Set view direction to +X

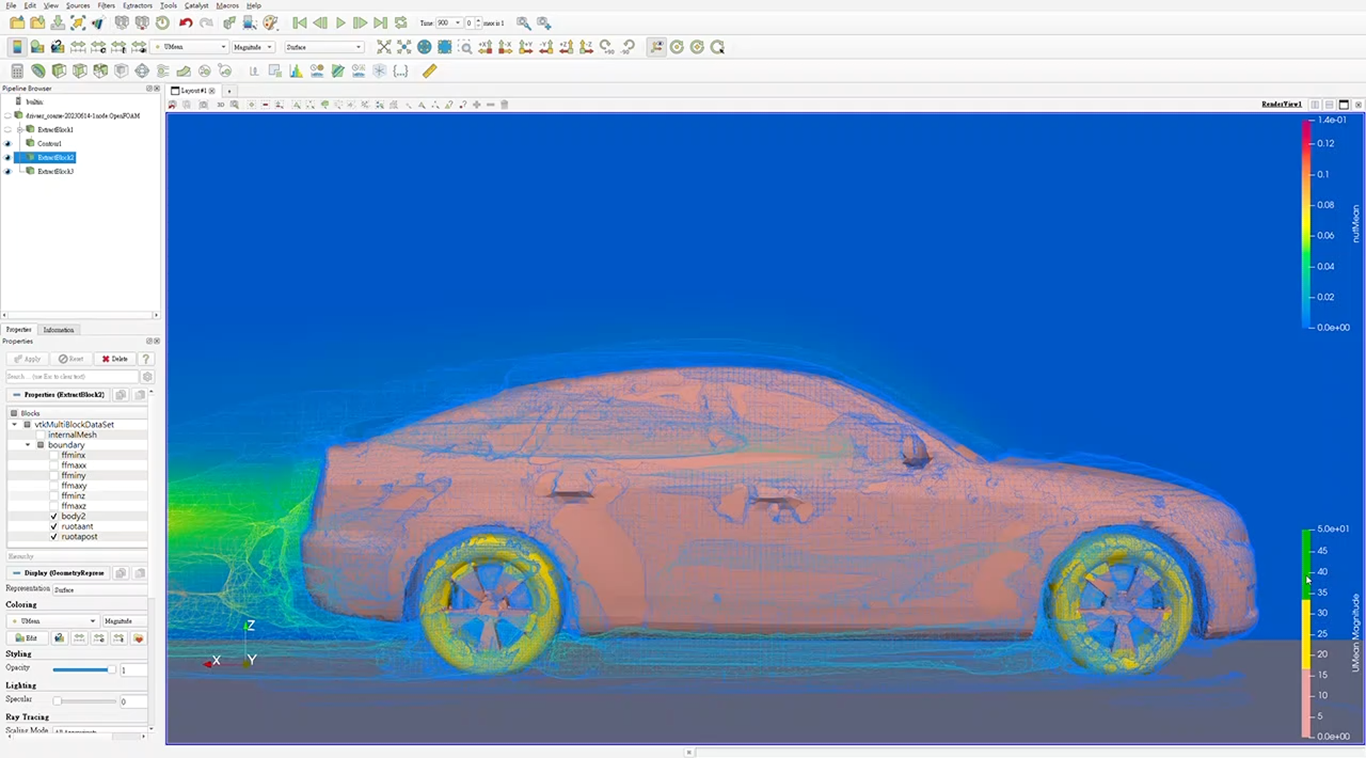(485, 47)
